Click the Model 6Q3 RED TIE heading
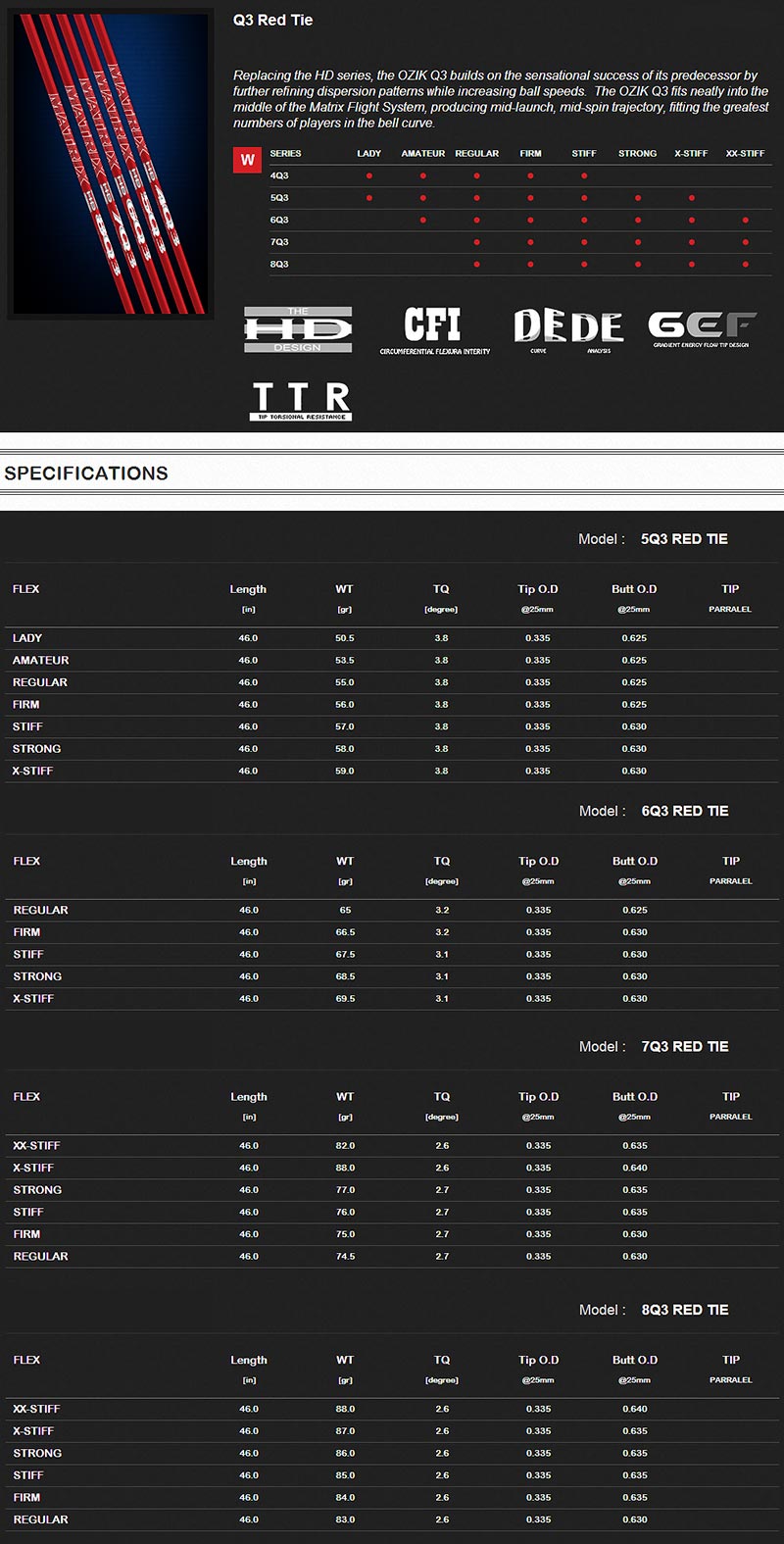This screenshot has width=784, height=1544. click(654, 811)
